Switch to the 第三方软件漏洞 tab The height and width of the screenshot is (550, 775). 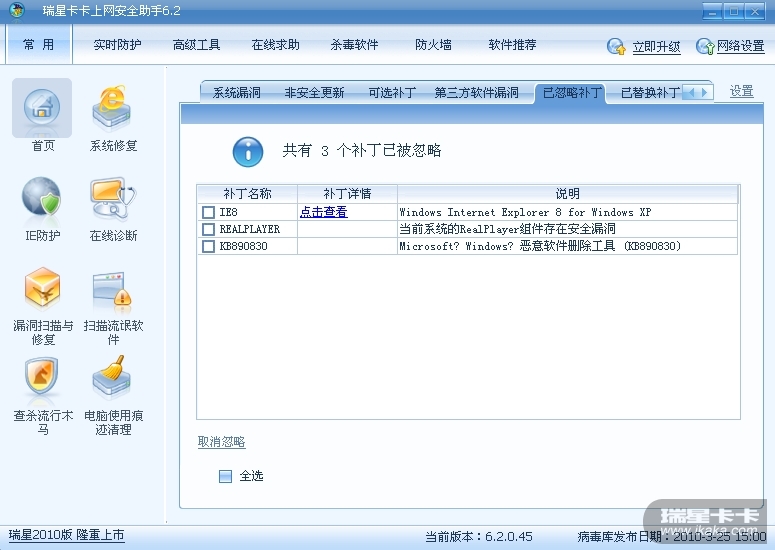(x=476, y=93)
